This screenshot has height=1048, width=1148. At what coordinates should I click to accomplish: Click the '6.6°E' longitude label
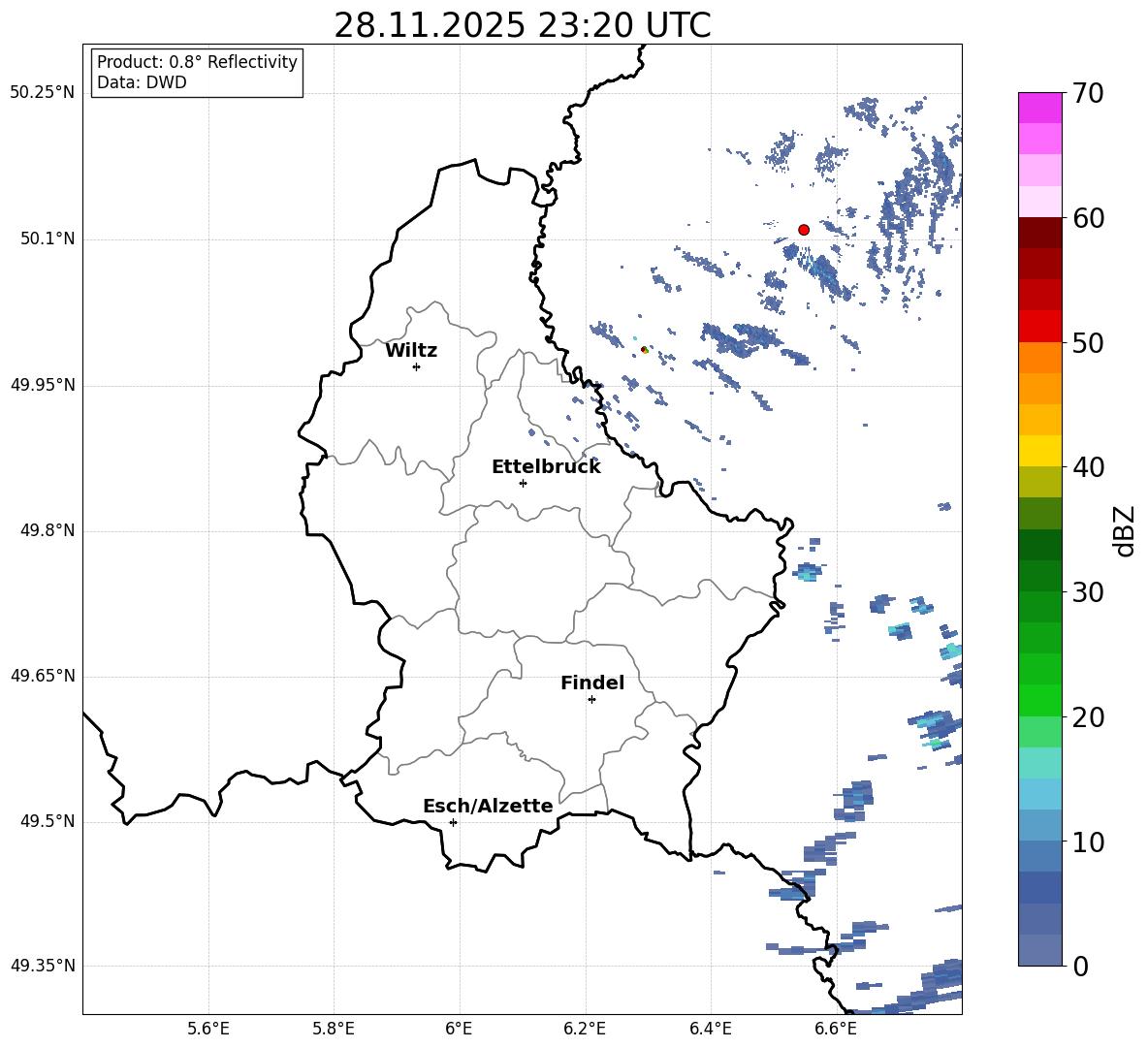pos(836,1029)
